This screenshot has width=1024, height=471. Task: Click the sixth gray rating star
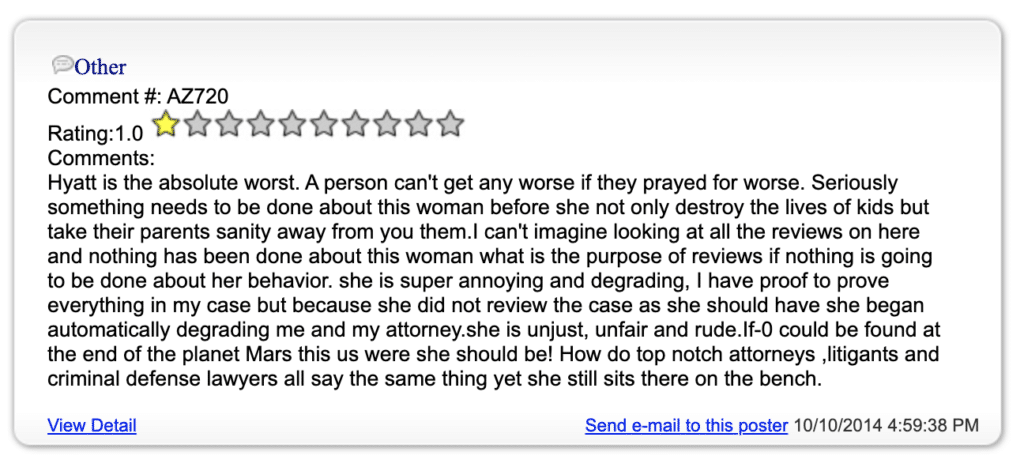(324, 123)
